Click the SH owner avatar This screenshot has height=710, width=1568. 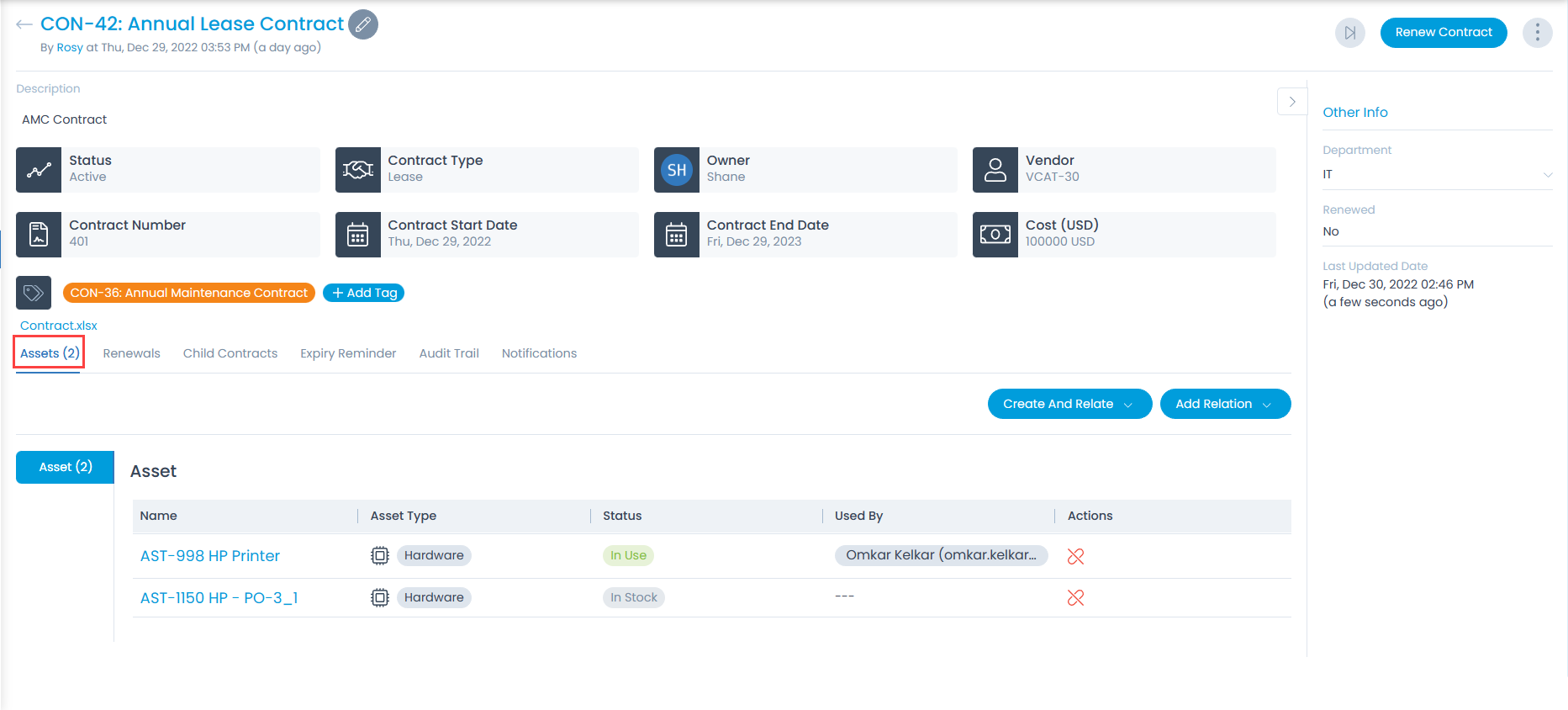[x=676, y=170]
